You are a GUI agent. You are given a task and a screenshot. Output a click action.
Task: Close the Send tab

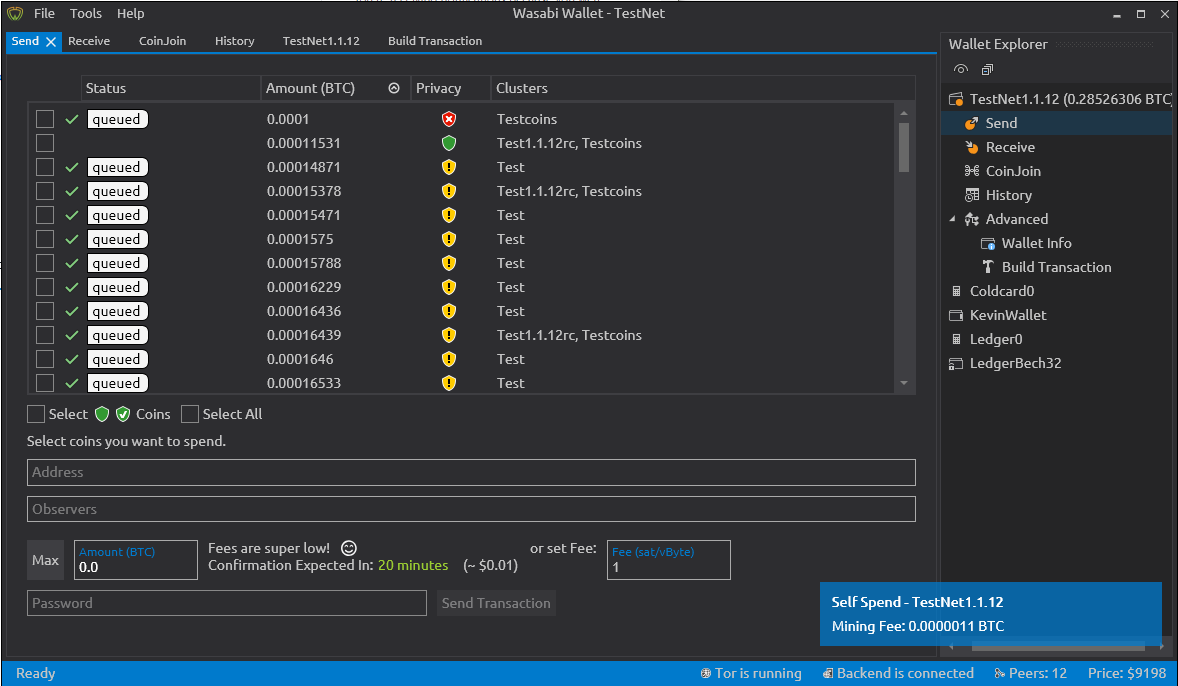pos(51,42)
